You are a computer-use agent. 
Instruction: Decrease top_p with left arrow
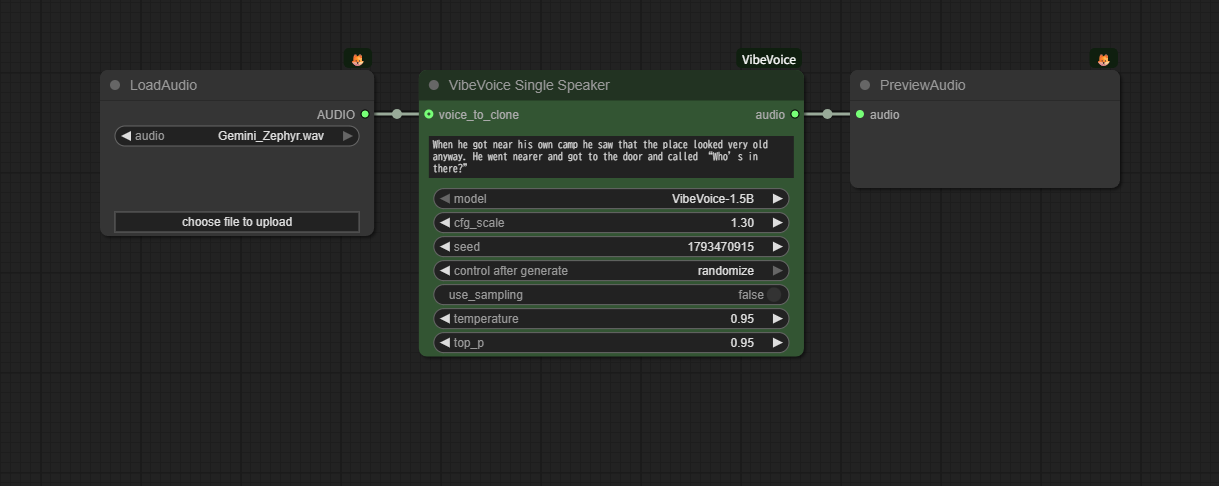tap(445, 343)
